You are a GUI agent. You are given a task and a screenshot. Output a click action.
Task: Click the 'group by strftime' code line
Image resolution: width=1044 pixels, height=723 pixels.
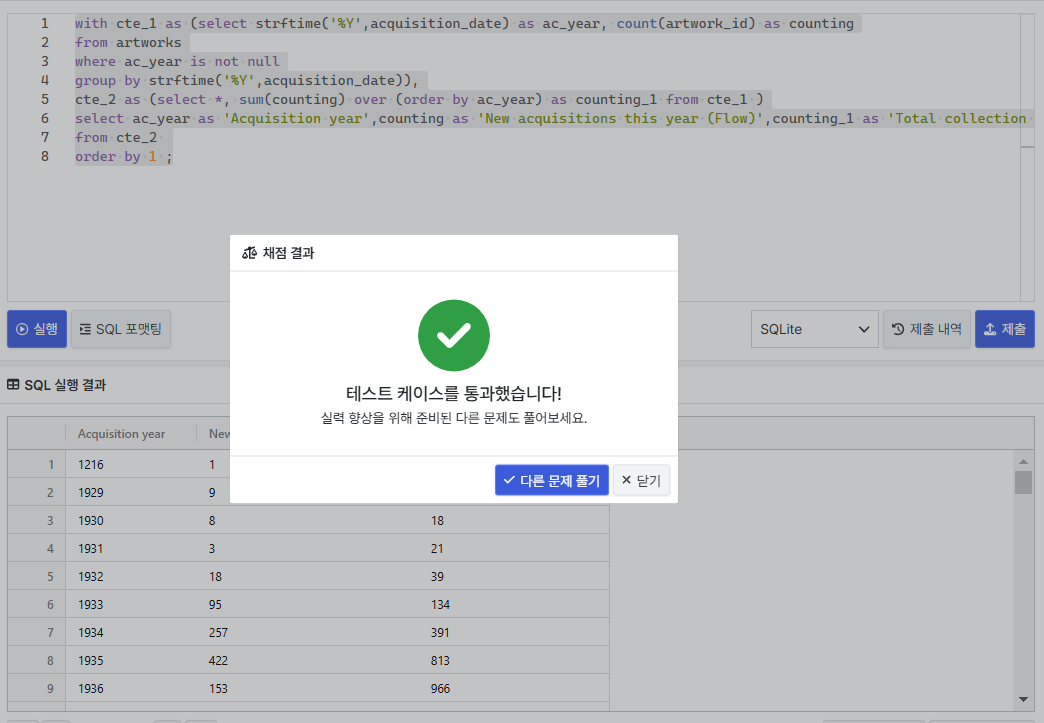click(x=246, y=80)
